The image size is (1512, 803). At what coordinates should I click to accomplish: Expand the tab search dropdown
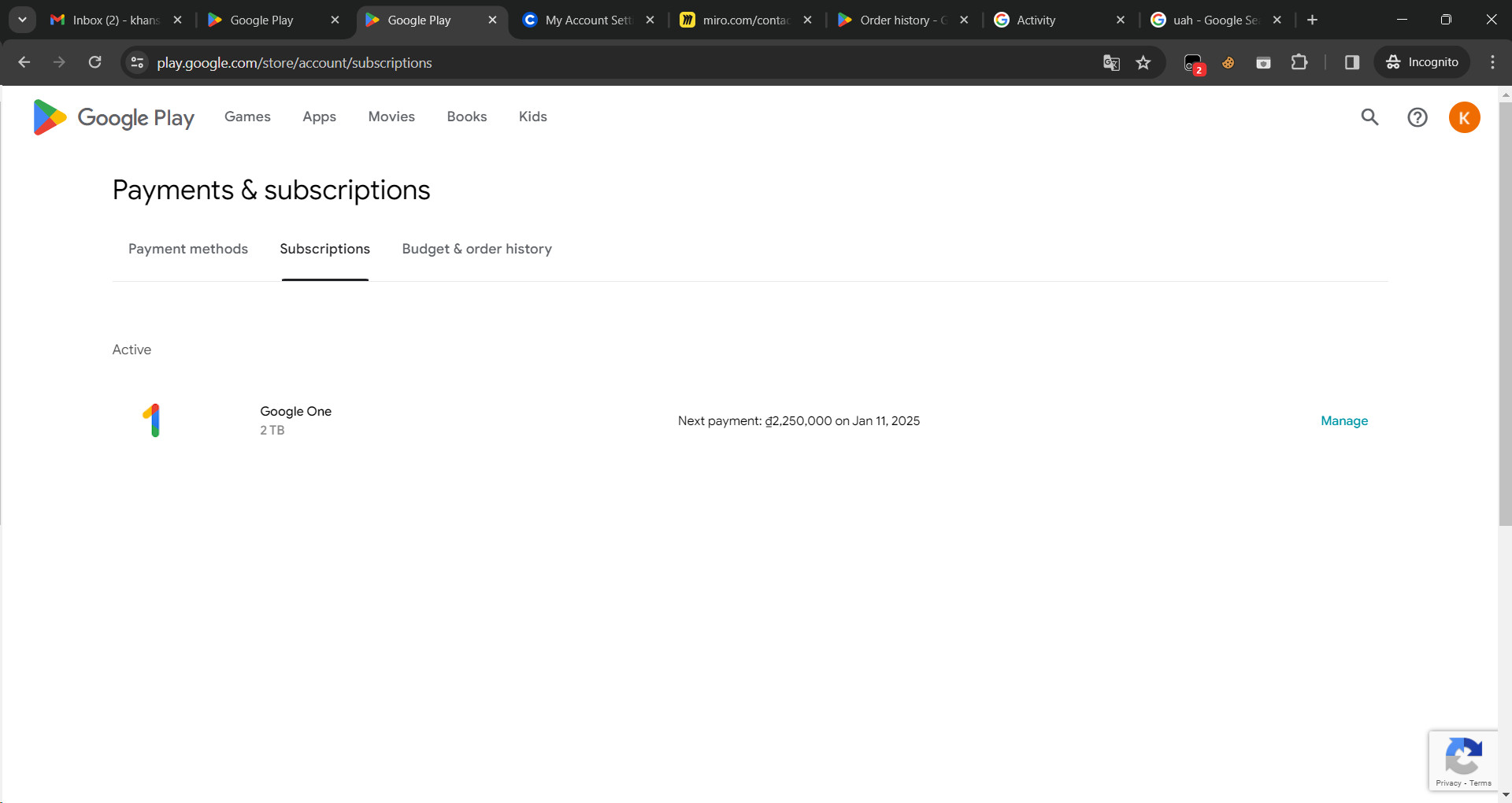(22, 20)
